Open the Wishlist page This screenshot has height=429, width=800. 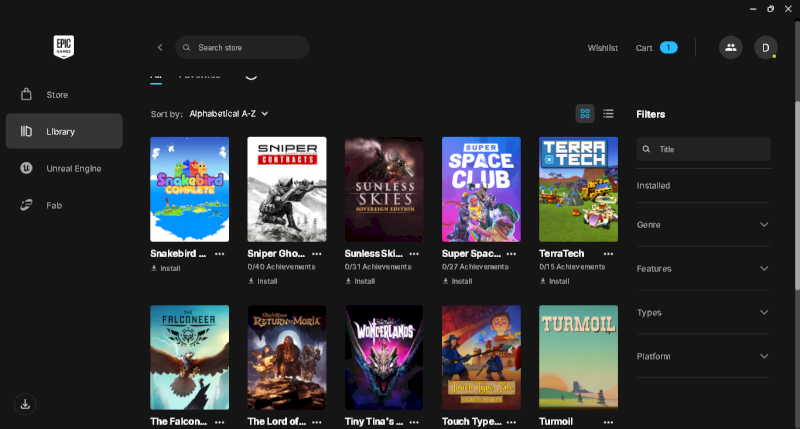tap(603, 48)
